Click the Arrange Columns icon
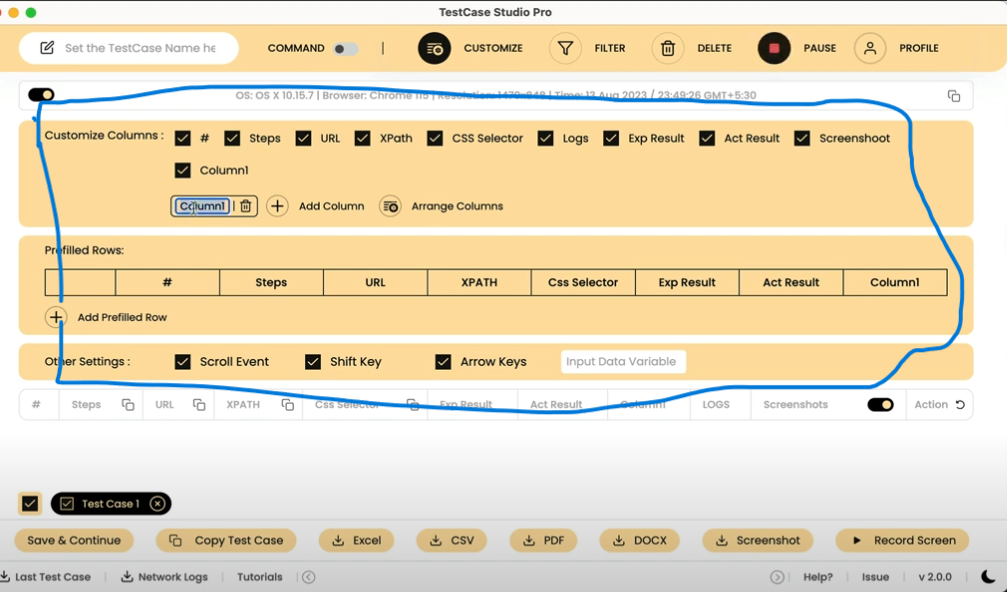This screenshot has height=592, width=1007. click(x=390, y=206)
